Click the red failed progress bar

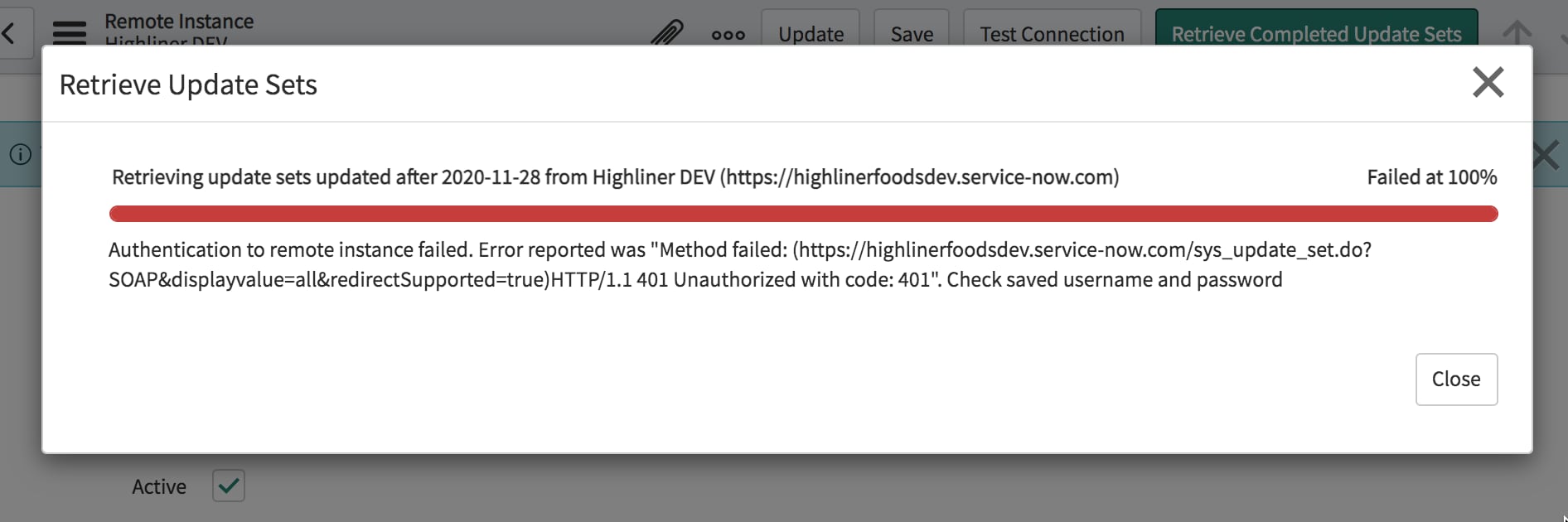point(802,214)
